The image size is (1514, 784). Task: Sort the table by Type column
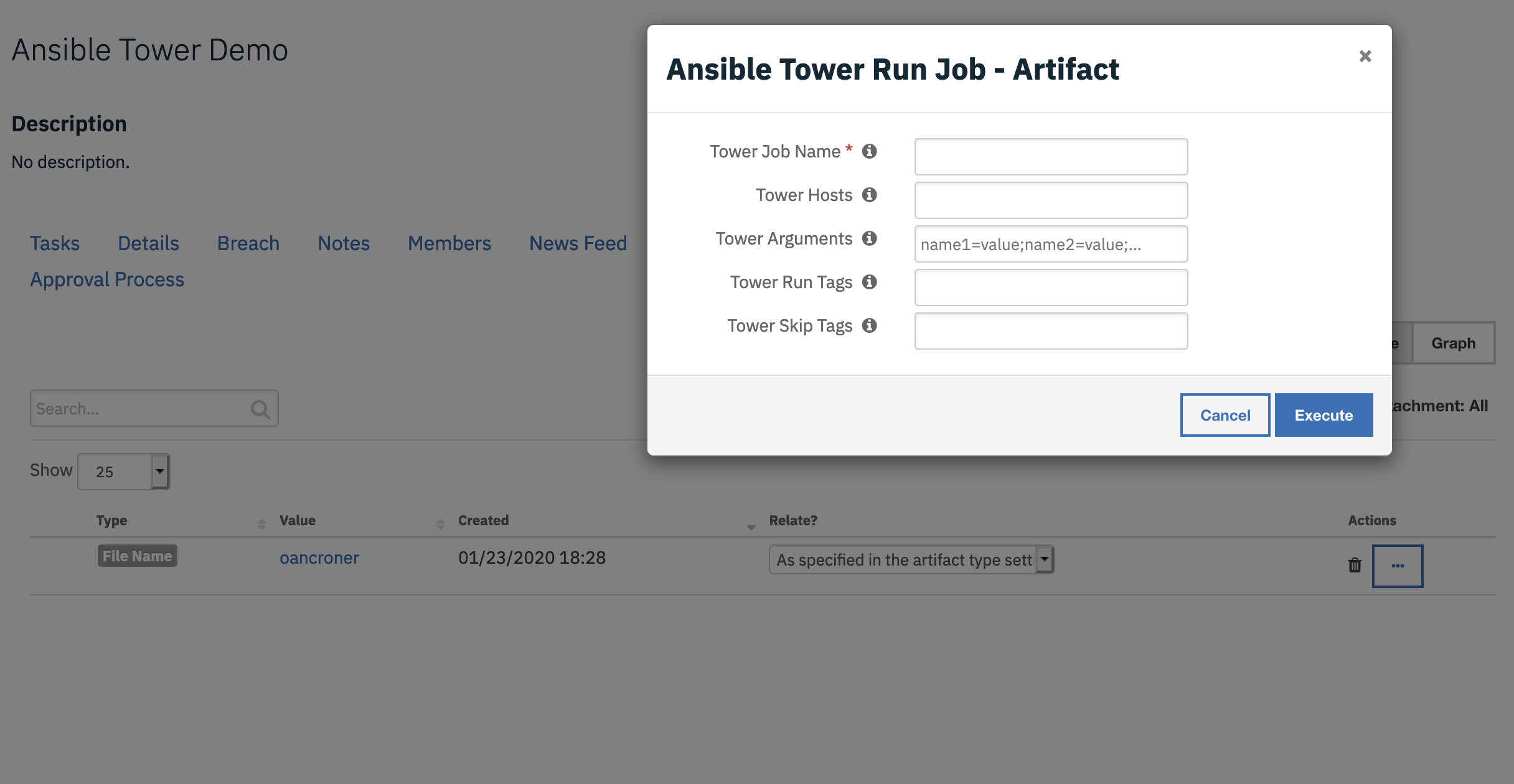[x=112, y=520]
